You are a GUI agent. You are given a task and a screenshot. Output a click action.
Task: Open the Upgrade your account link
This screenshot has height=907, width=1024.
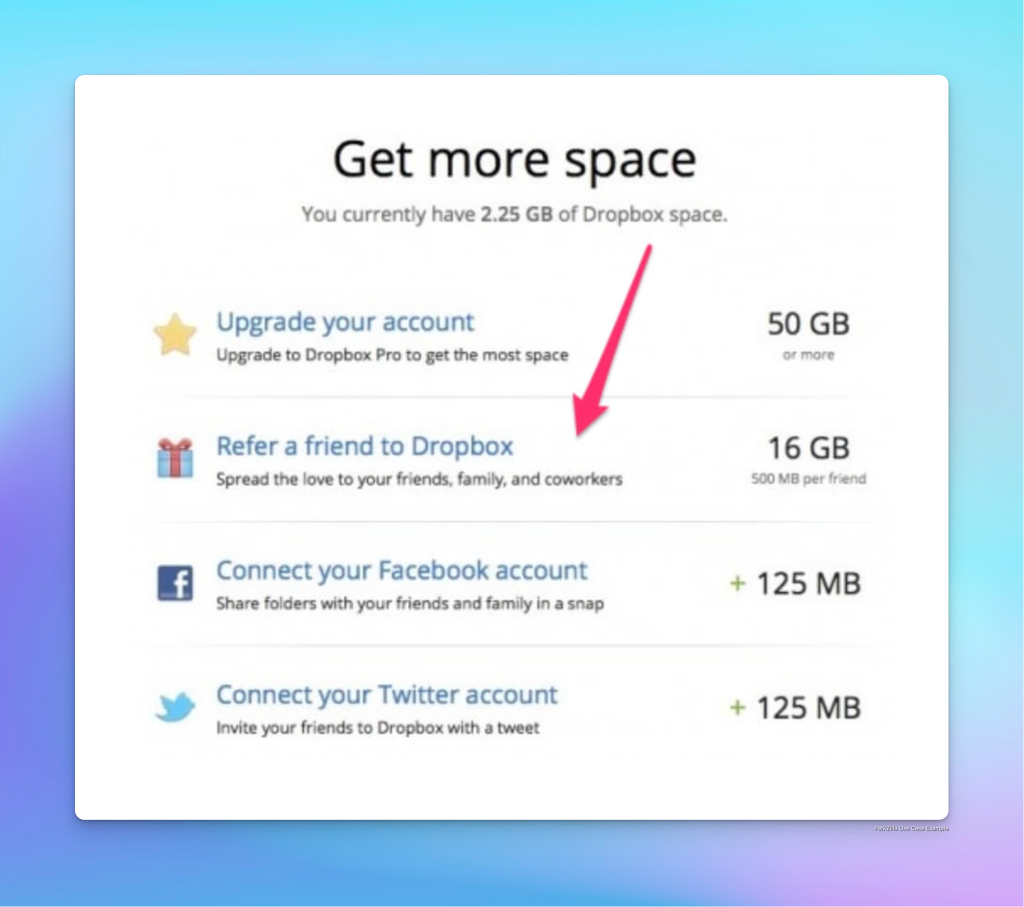[345, 322]
